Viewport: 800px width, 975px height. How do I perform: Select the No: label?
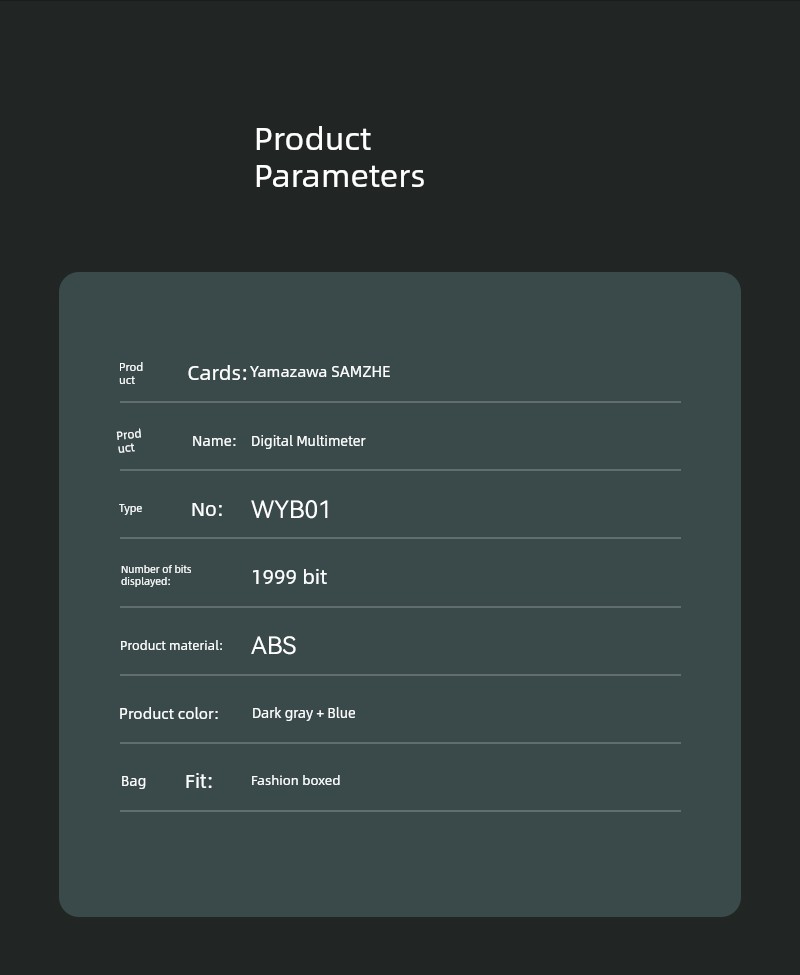[207, 509]
